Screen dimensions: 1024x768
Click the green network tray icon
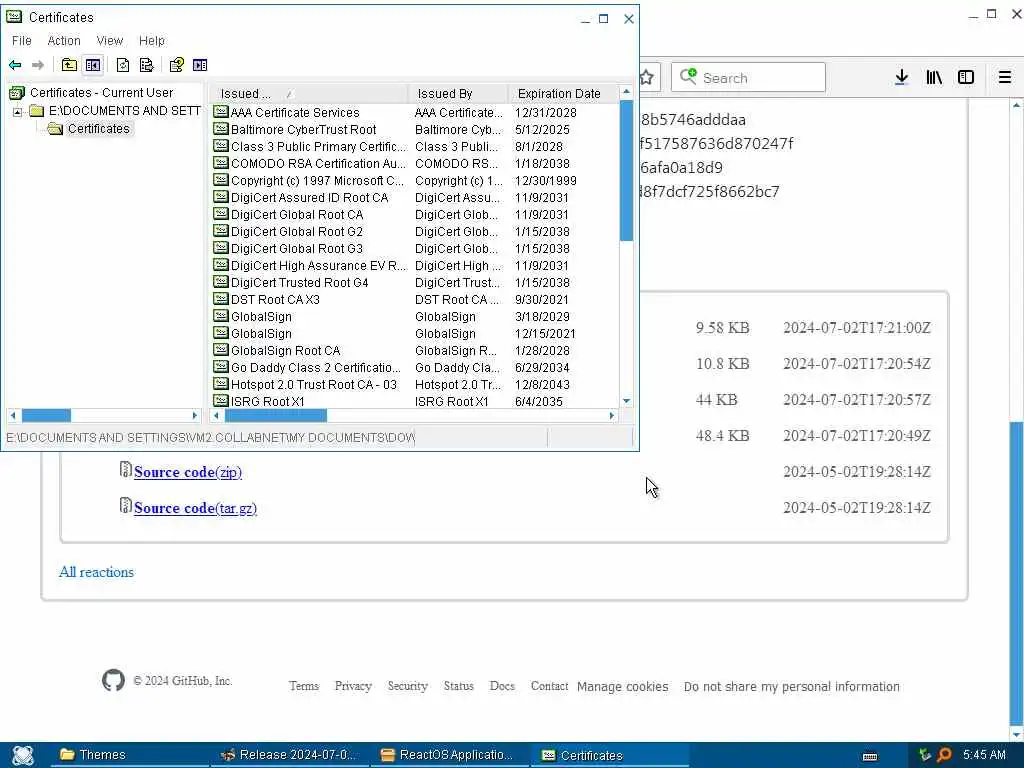click(925, 755)
